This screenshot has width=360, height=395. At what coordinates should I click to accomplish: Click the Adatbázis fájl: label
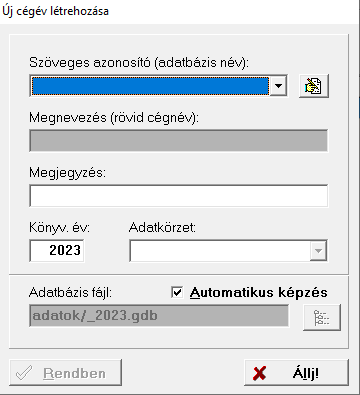(x=70, y=293)
